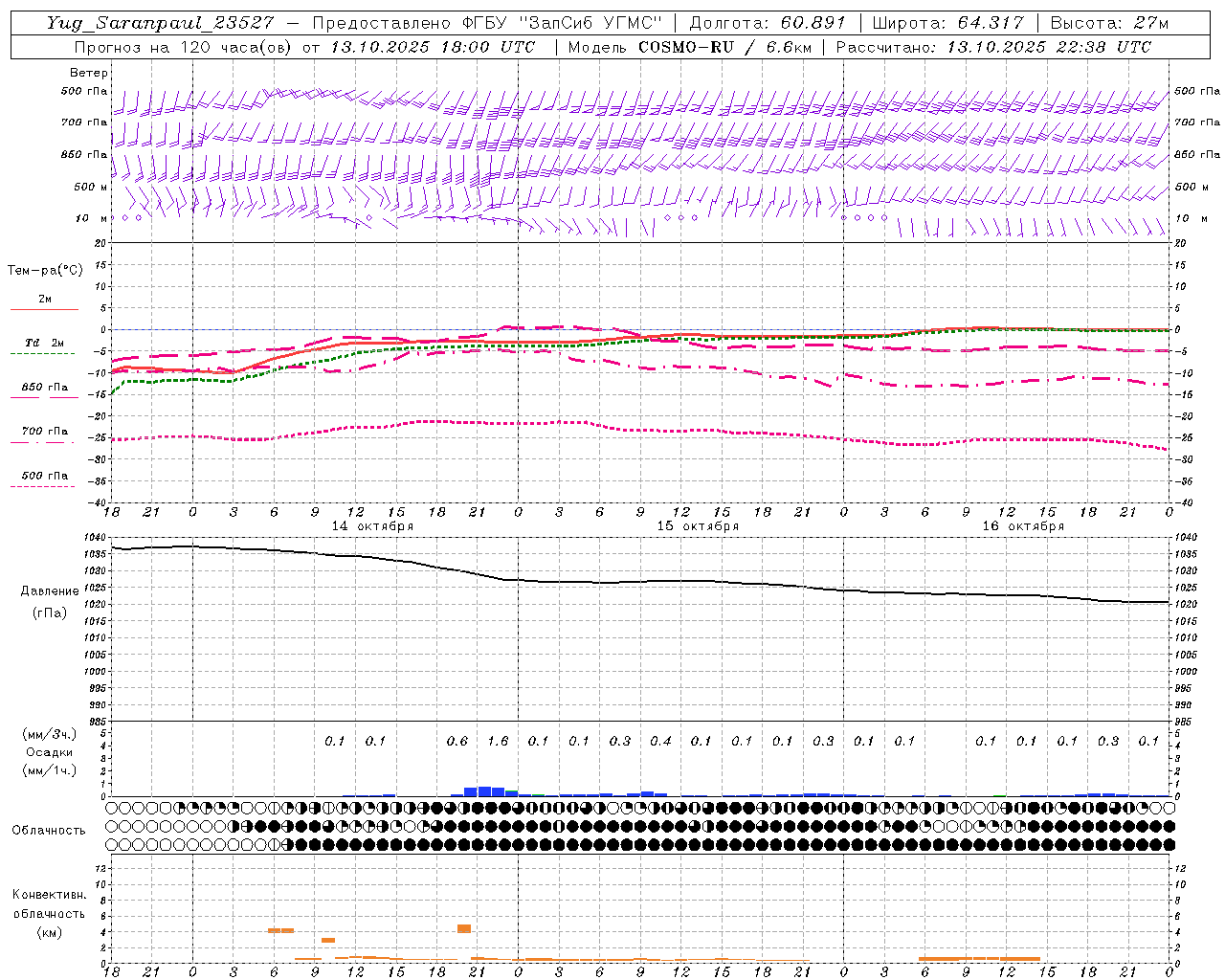Click the 'Ветер' wind panel label

coord(88,73)
